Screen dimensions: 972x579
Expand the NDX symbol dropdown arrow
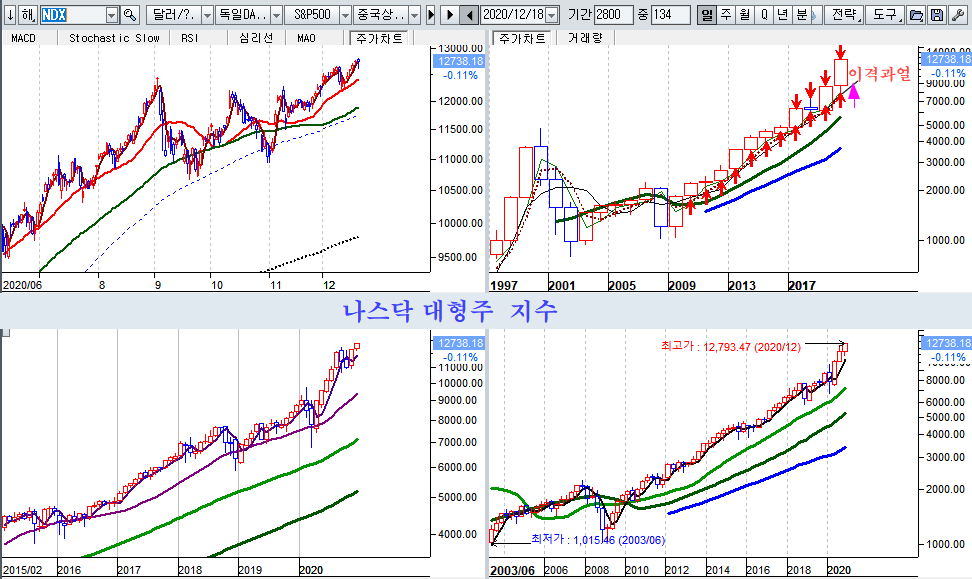(112, 15)
